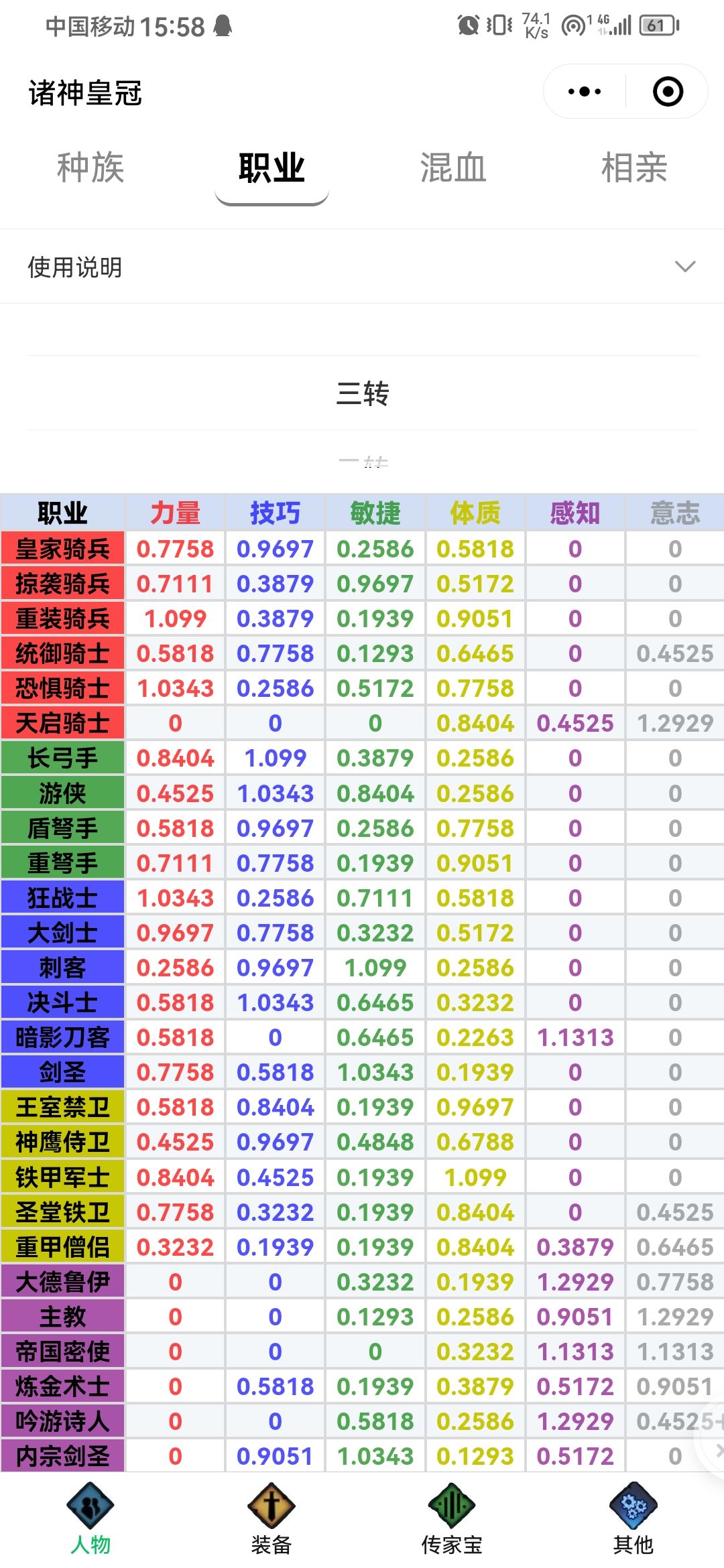Select the 暗影刀客 row label
This screenshot has height=1568, width=724.
click(62, 1037)
